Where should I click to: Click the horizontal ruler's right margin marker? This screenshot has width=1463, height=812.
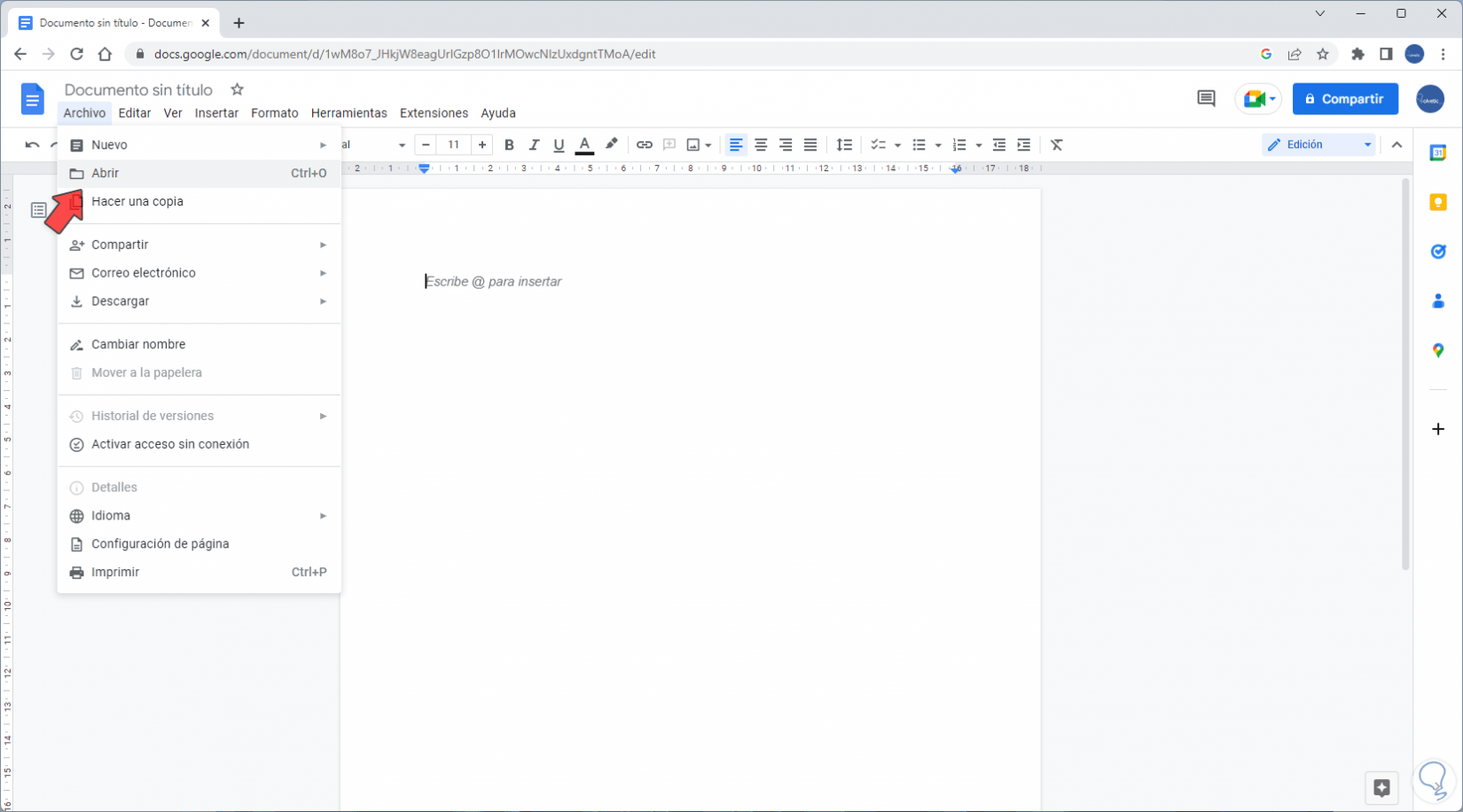point(956,168)
